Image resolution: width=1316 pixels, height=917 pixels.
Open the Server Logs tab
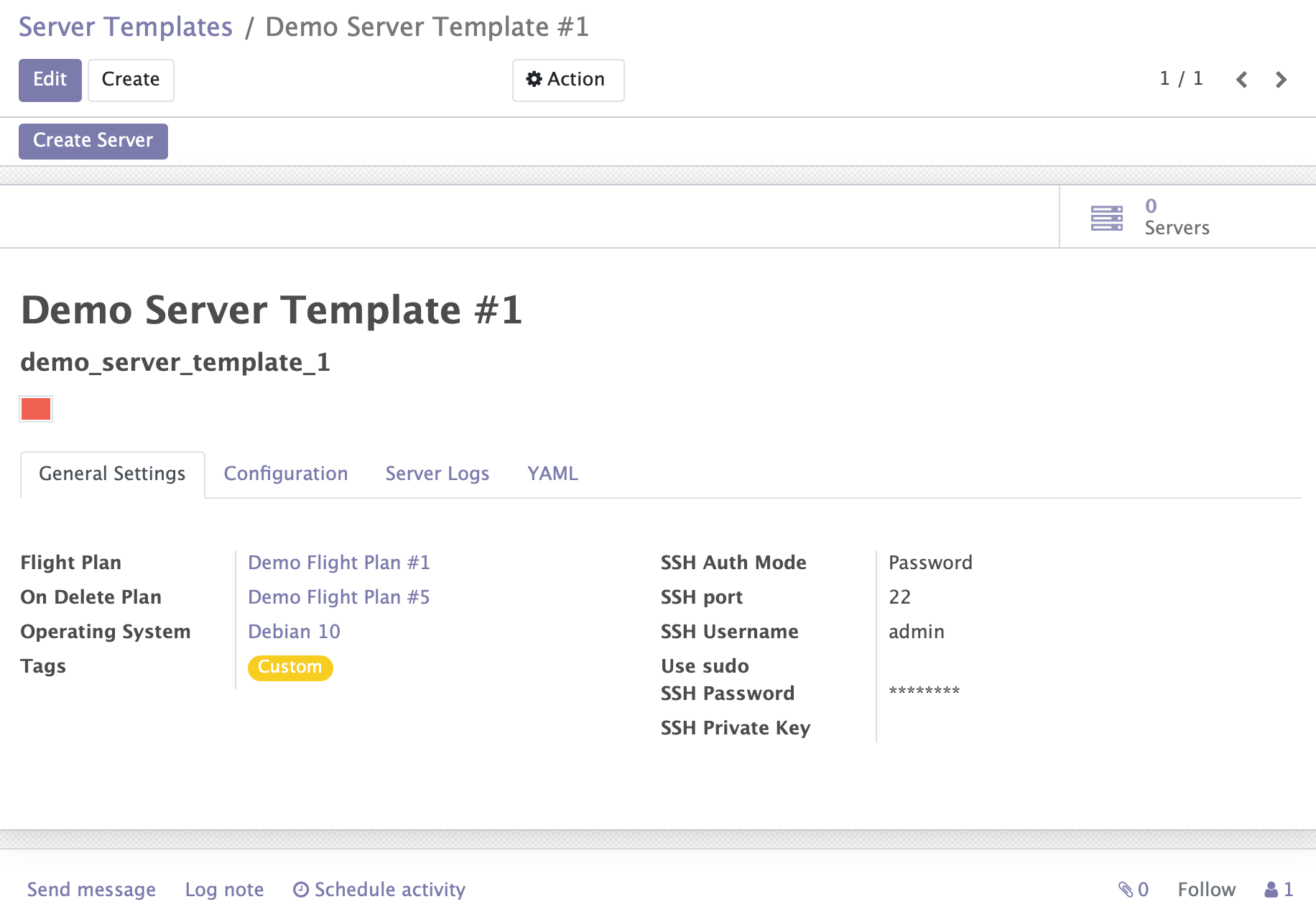click(437, 474)
